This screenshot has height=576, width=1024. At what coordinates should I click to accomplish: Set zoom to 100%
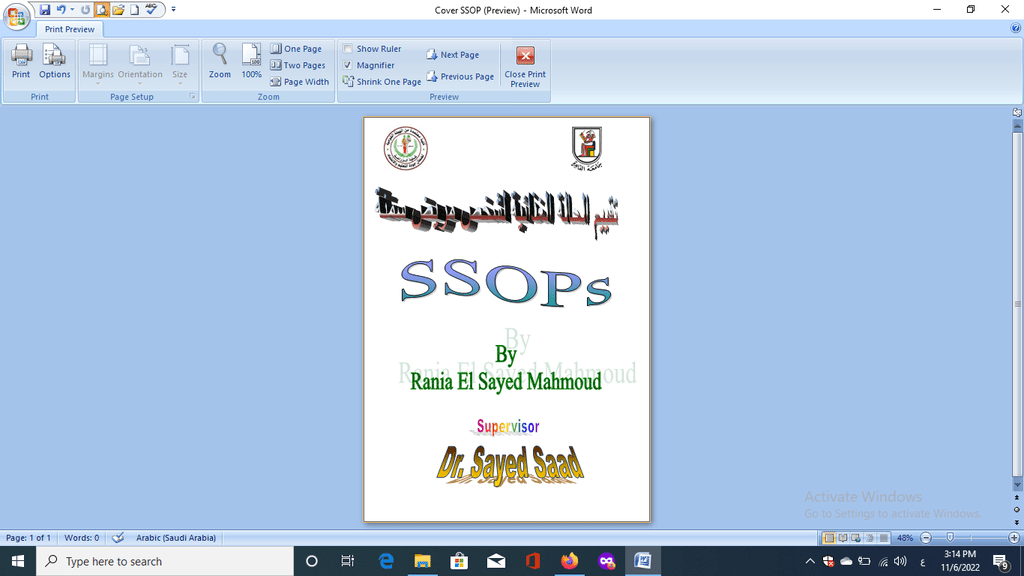pyautogui.click(x=251, y=62)
